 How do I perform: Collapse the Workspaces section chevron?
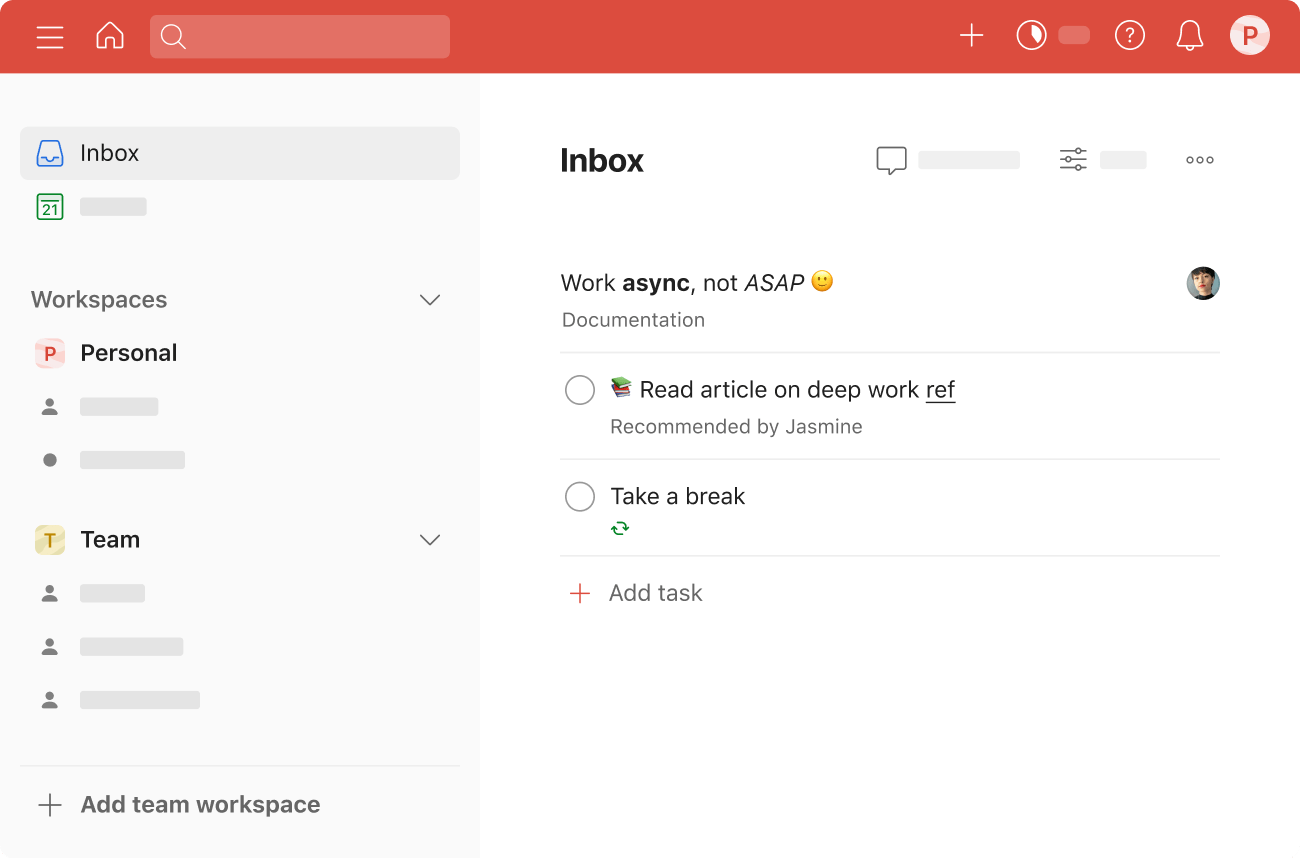[x=430, y=300]
